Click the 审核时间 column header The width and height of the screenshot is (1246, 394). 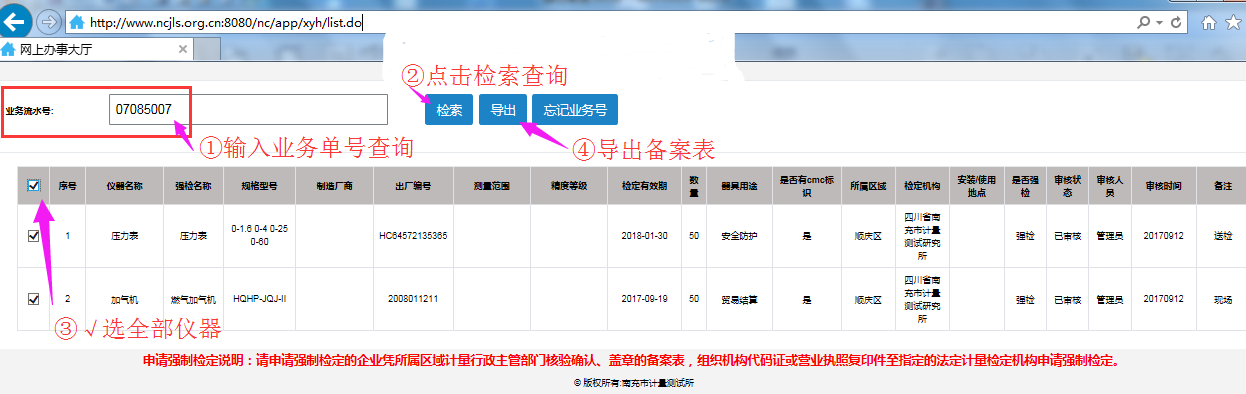(1164, 186)
